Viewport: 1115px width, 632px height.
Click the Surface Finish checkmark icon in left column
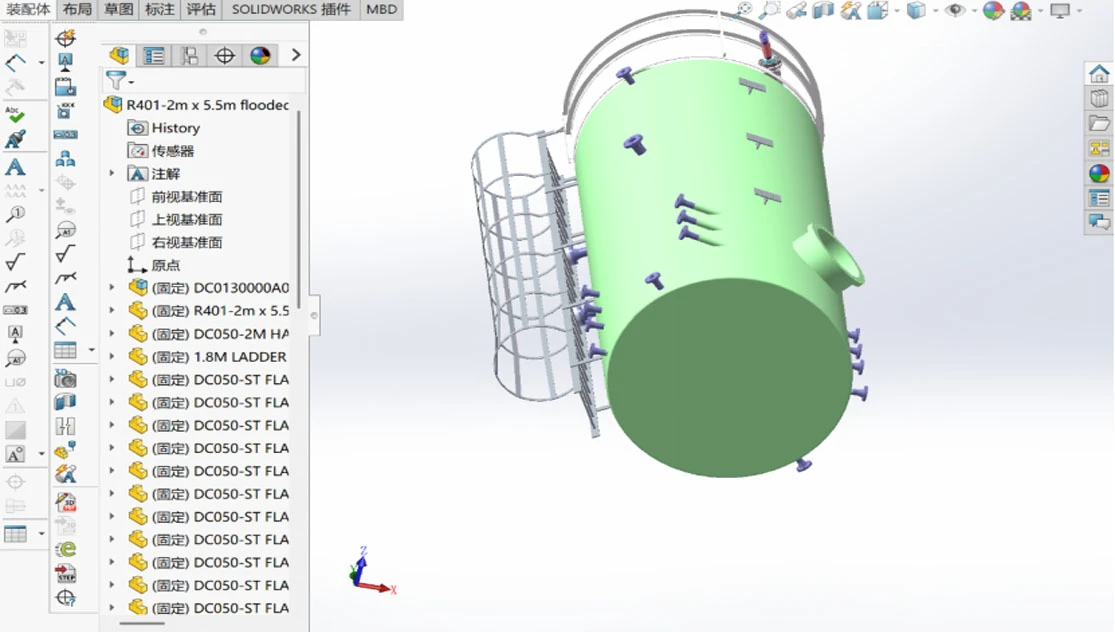[15, 262]
